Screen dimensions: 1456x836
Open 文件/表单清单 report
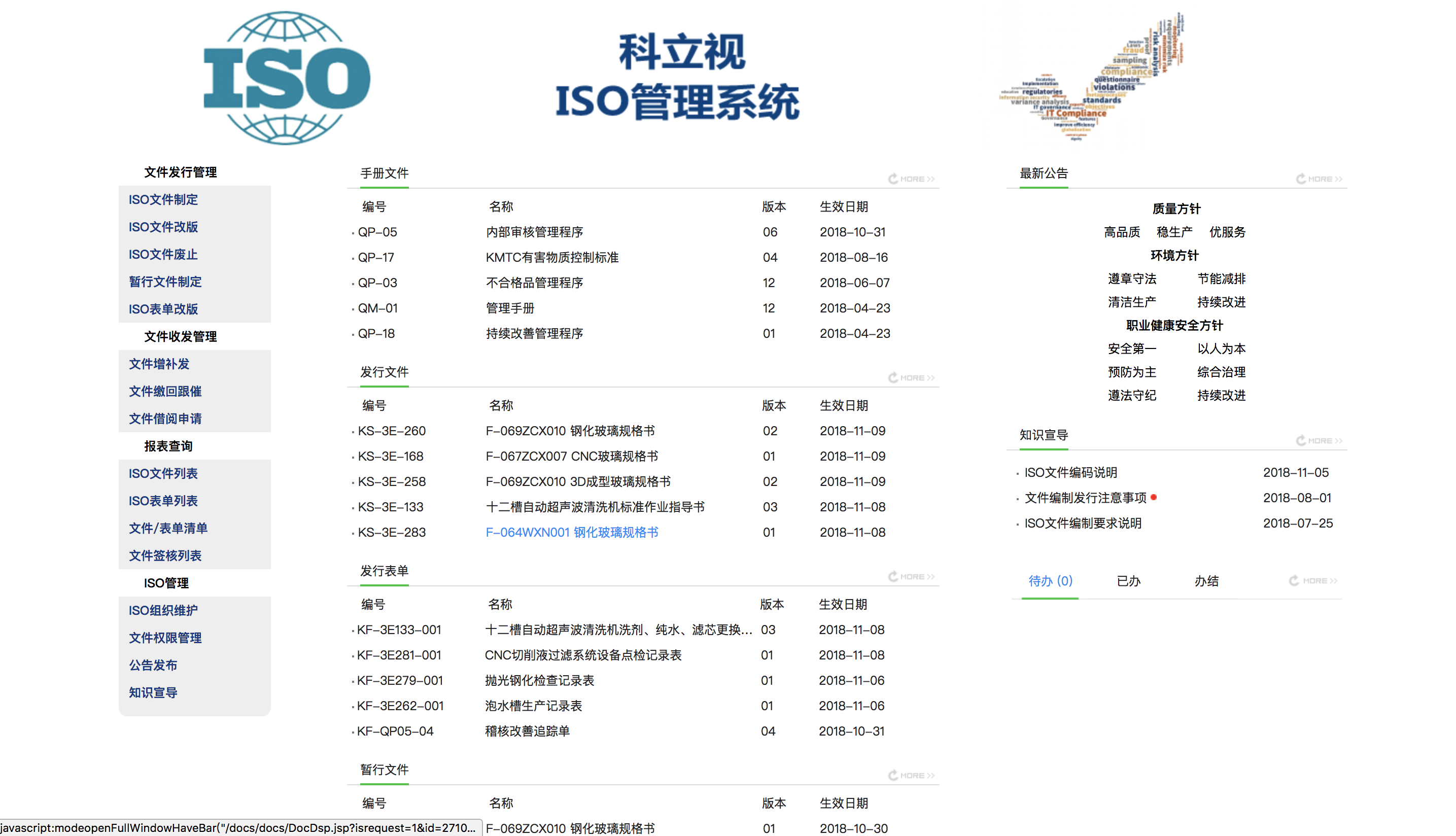(168, 528)
